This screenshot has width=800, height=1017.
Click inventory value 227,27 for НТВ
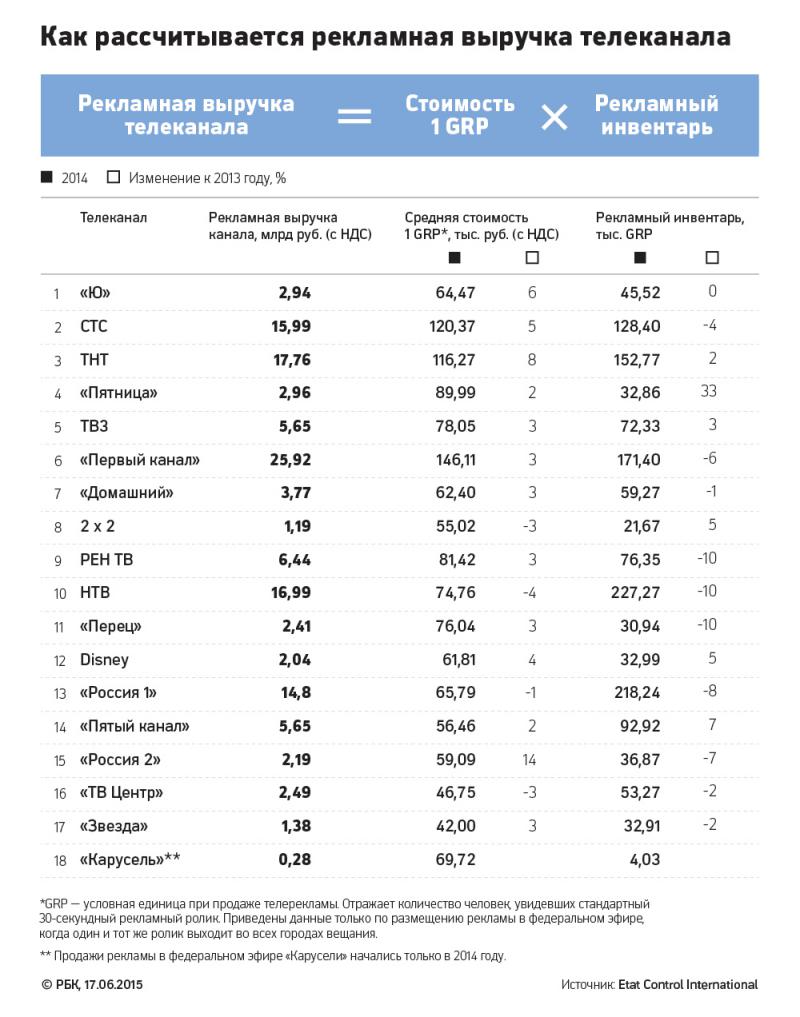(x=635, y=592)
